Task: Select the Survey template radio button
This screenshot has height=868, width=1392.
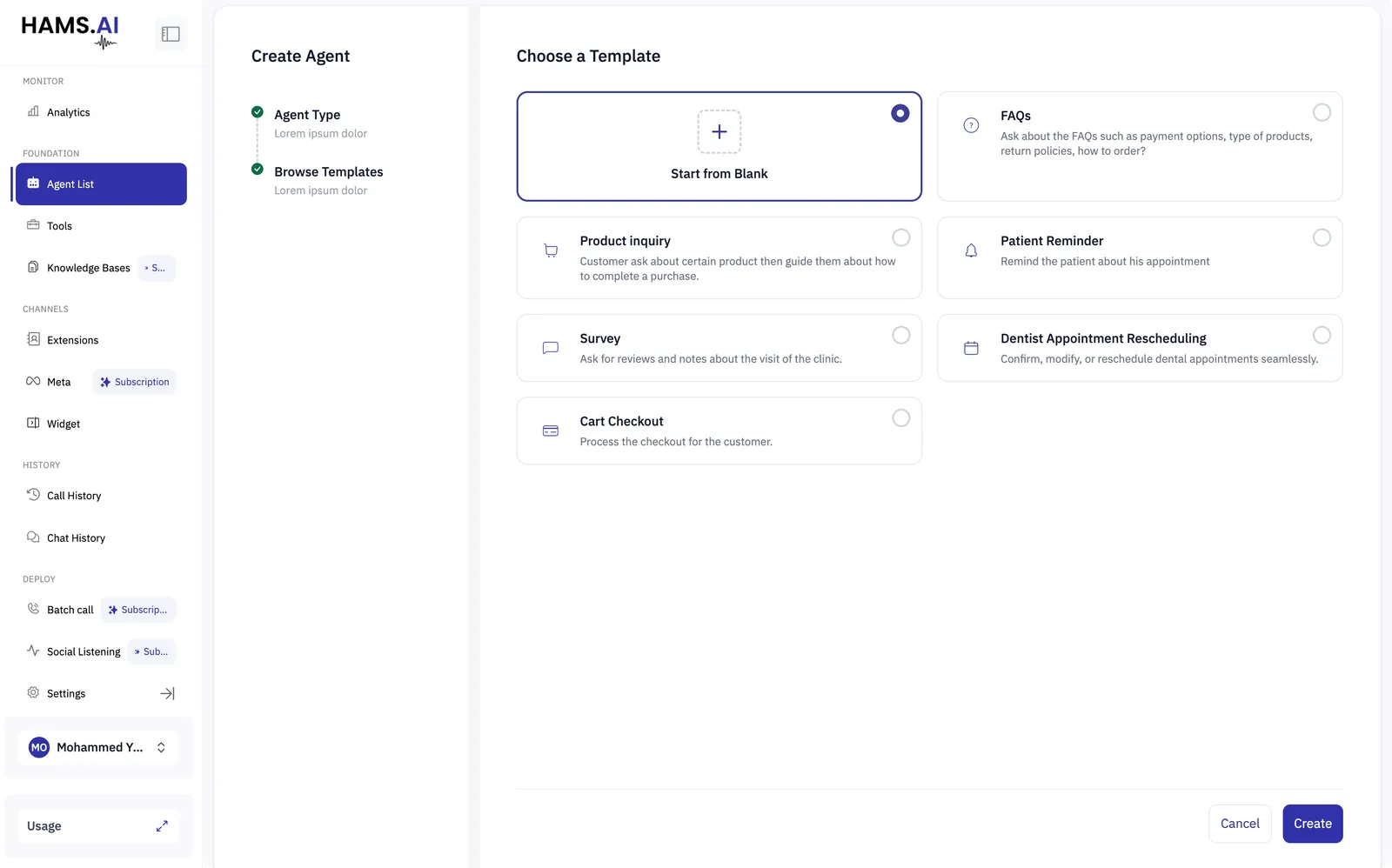Action: click(x=901, y=335)
